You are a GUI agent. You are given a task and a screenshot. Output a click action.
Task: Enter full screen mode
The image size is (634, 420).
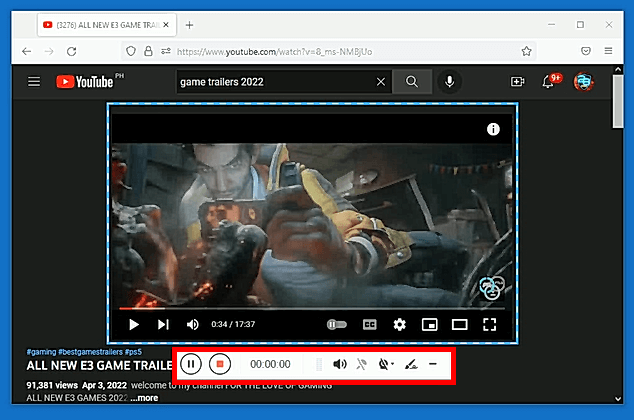tap(489, 325)
